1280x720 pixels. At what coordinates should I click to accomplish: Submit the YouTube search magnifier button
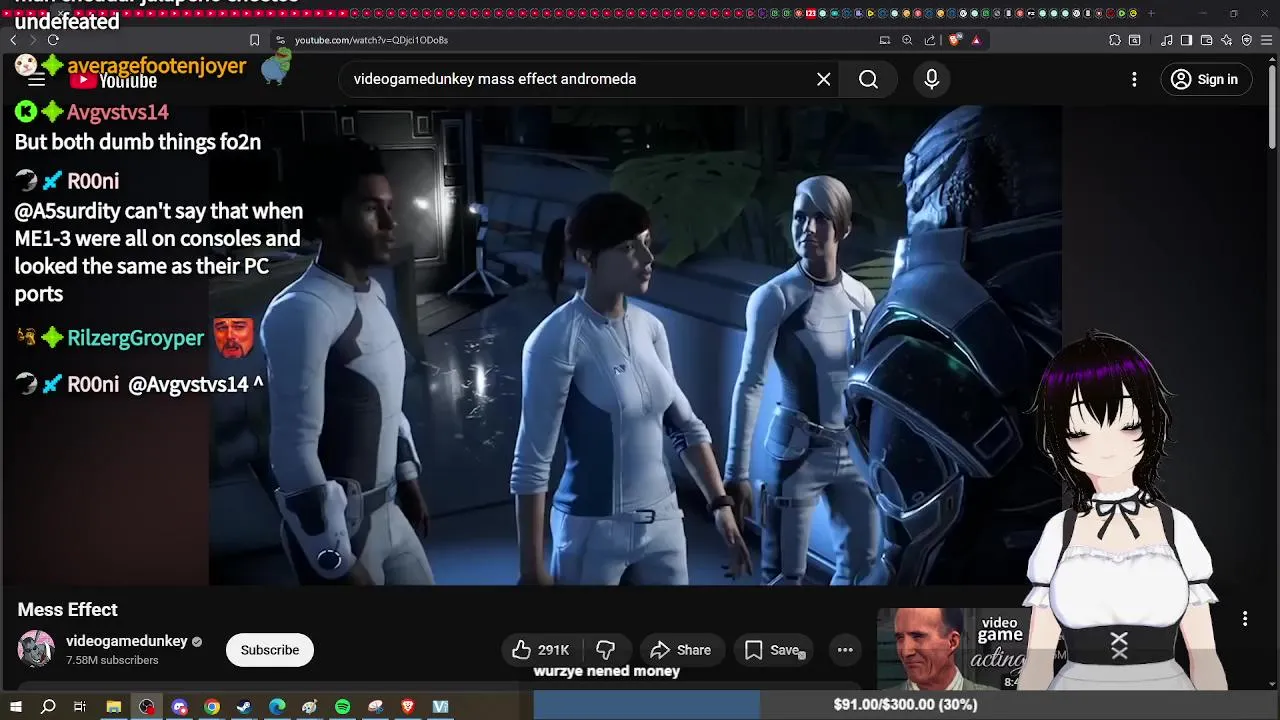pos(868,79)
